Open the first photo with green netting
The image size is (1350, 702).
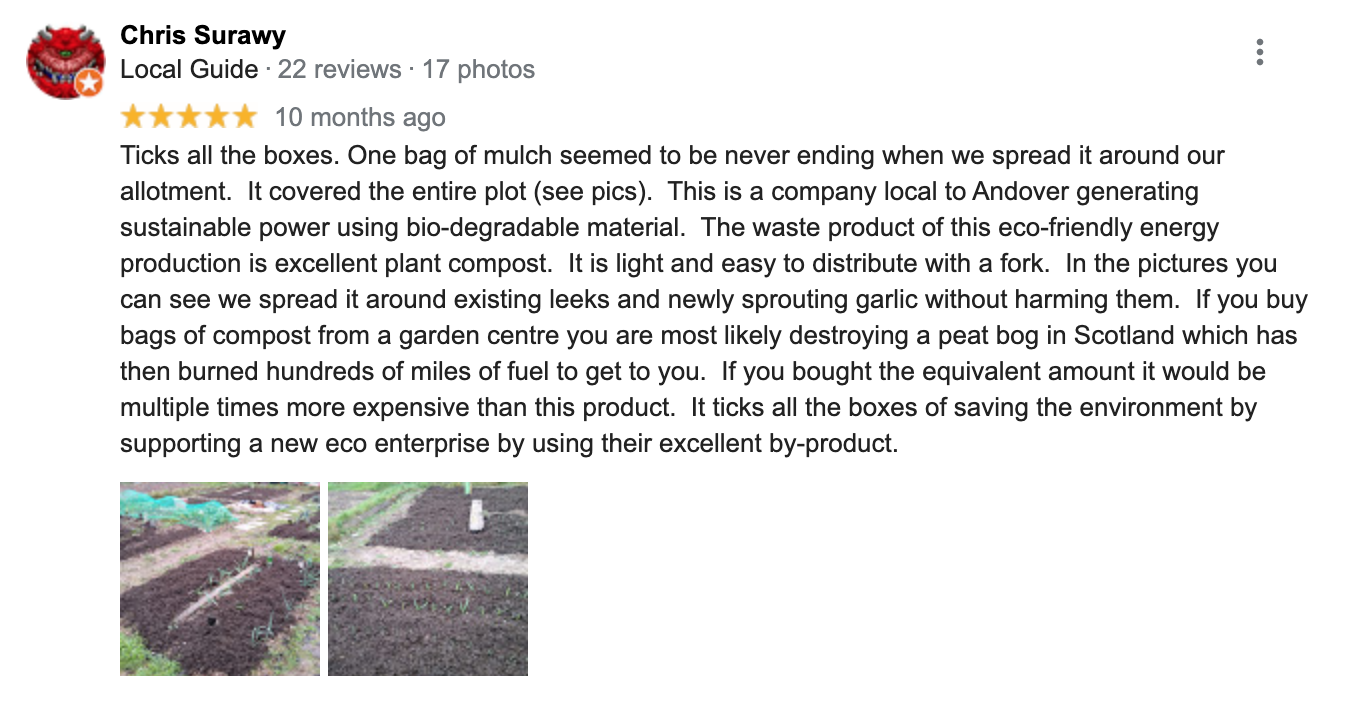pos(220,579)
